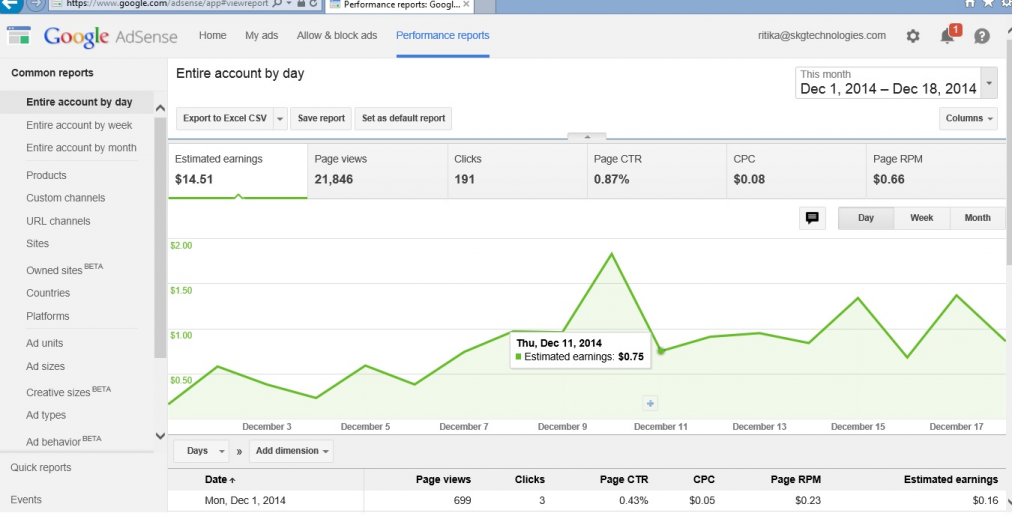Open the Performance reports menu
The image size is (1024, 519).
[x=442, y=35]
